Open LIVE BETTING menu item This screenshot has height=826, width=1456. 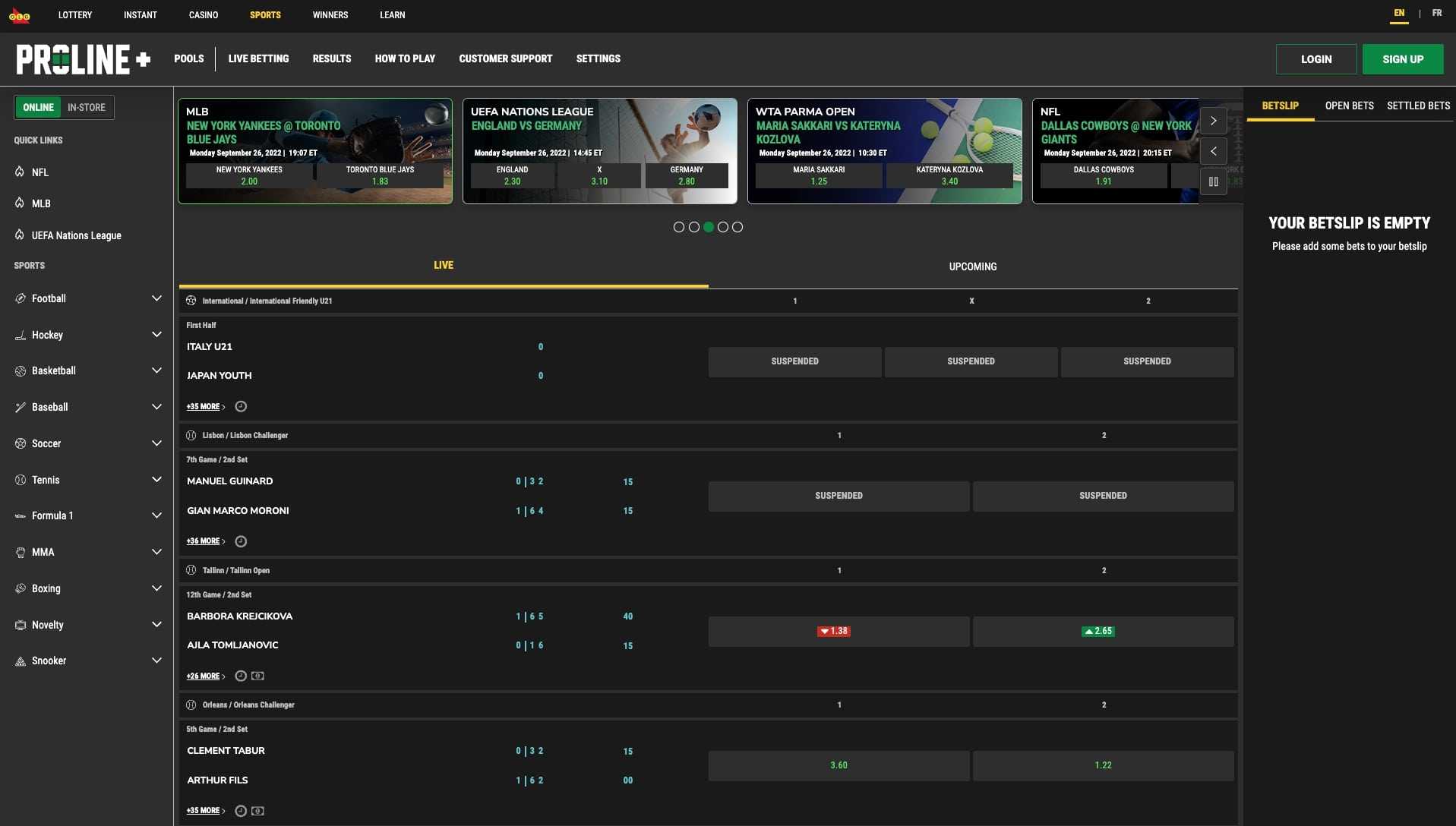click(x=258, y=58)
